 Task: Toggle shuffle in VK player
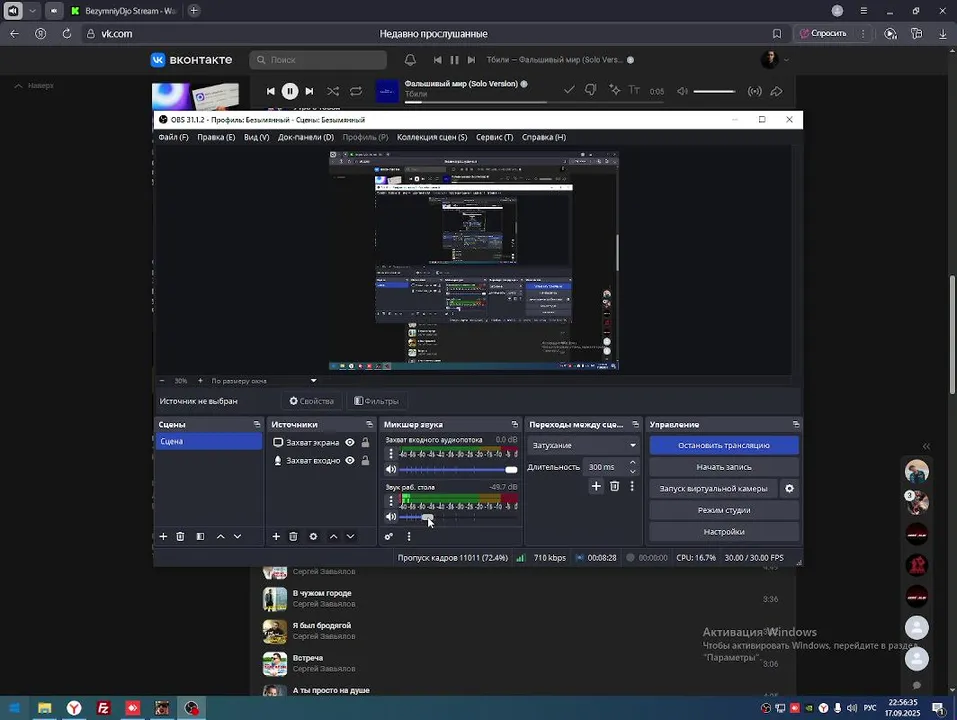[x=333, y=91]
